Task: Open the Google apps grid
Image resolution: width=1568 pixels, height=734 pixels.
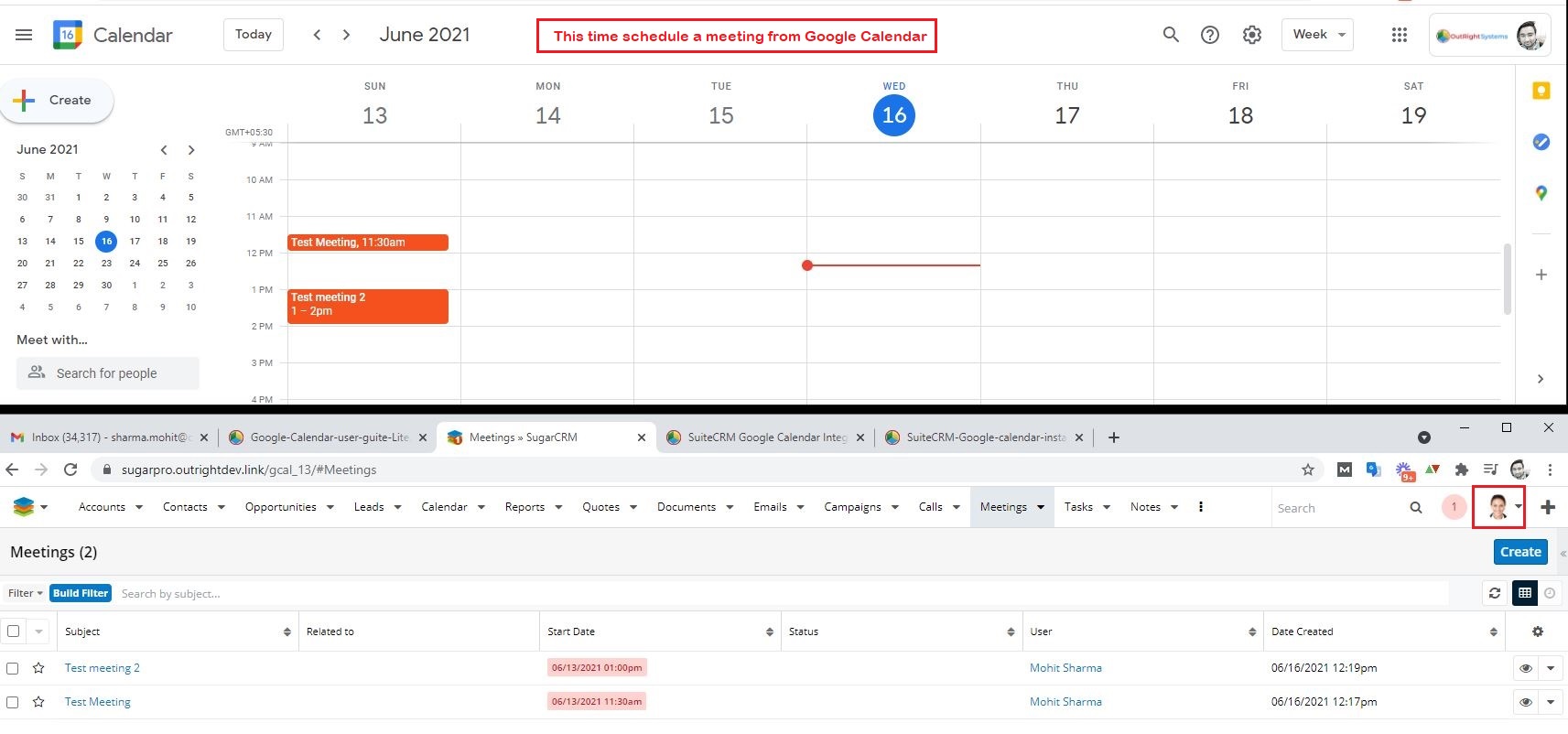Action: pos(1400,35)
